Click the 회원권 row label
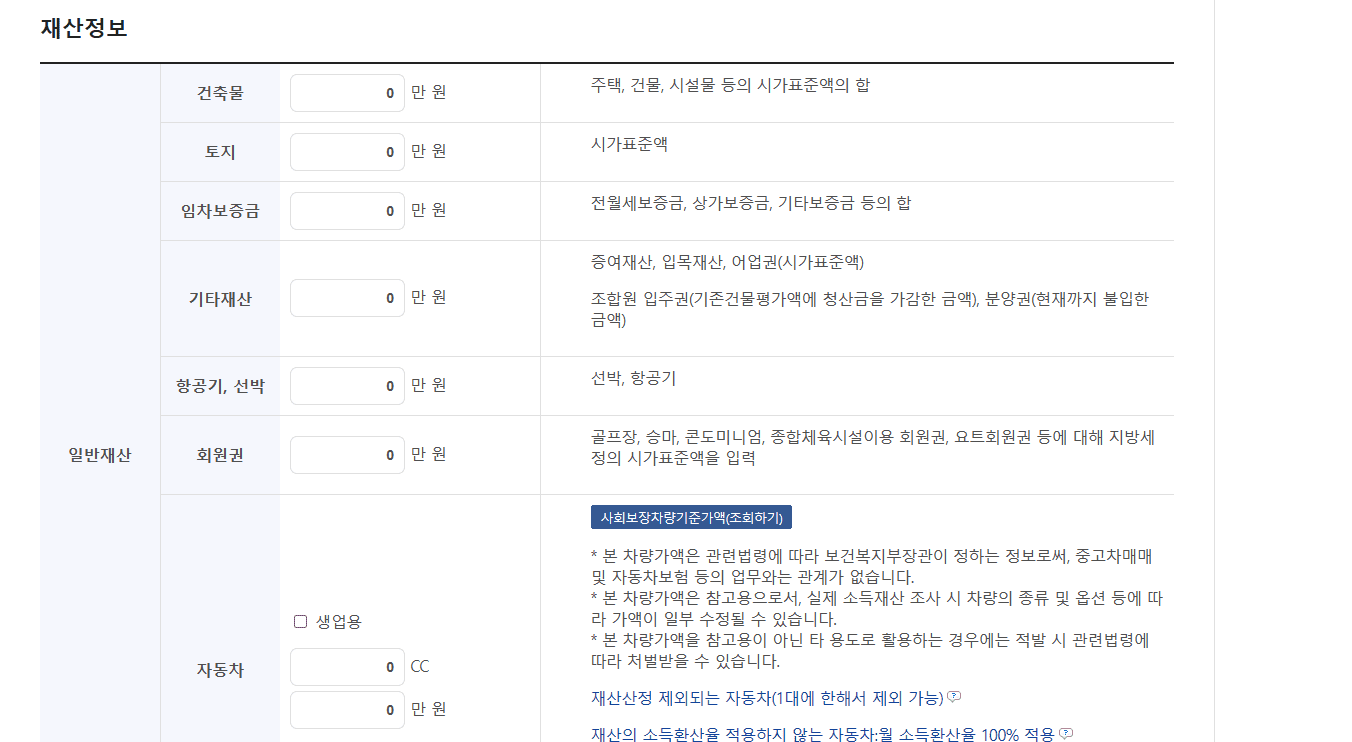1352x742 pixels. pyautogui.click(x=219, y=454)
